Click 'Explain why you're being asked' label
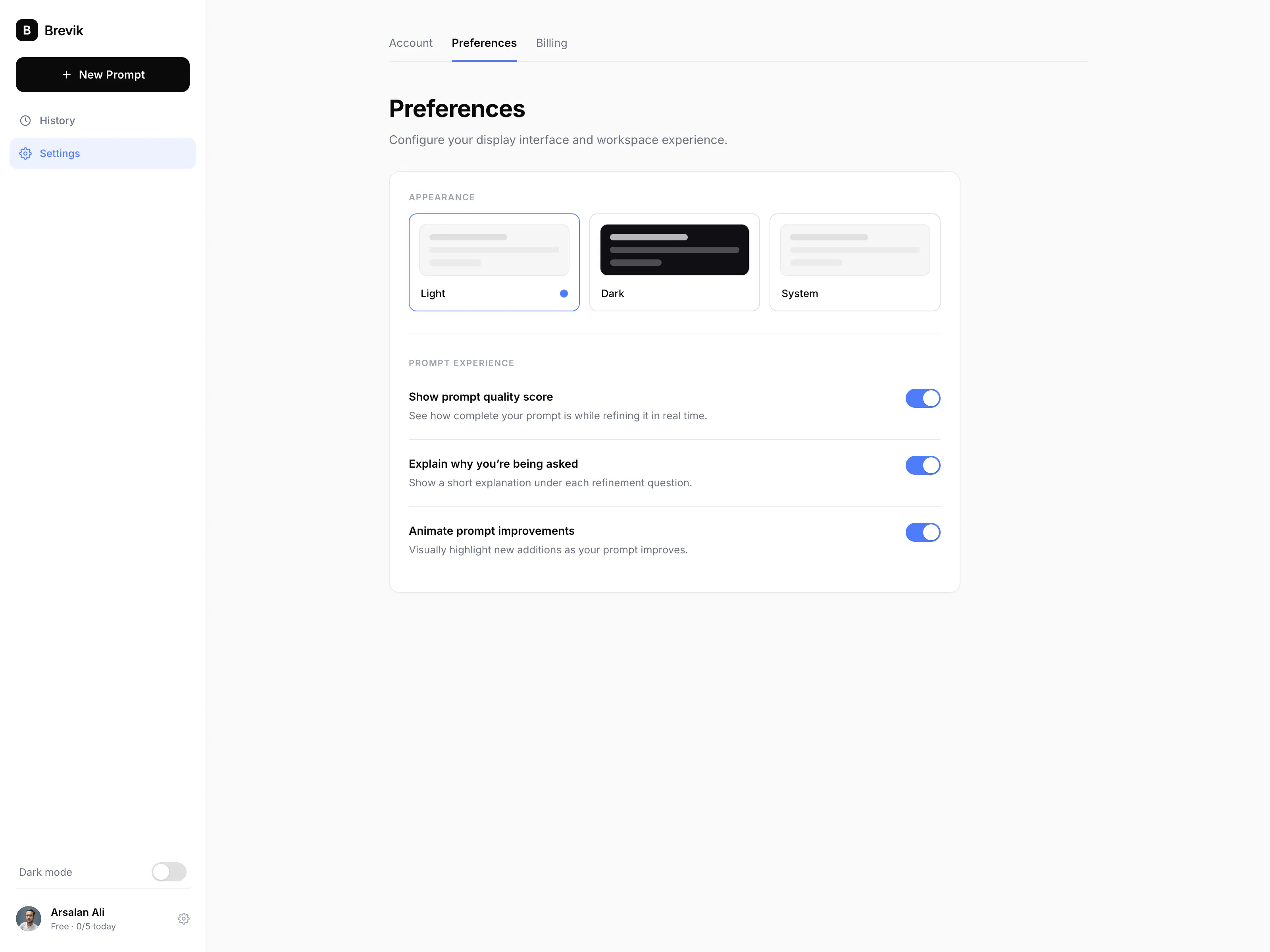The width and height of the screenshot is (1270, 952). click(x=493, y=464)
